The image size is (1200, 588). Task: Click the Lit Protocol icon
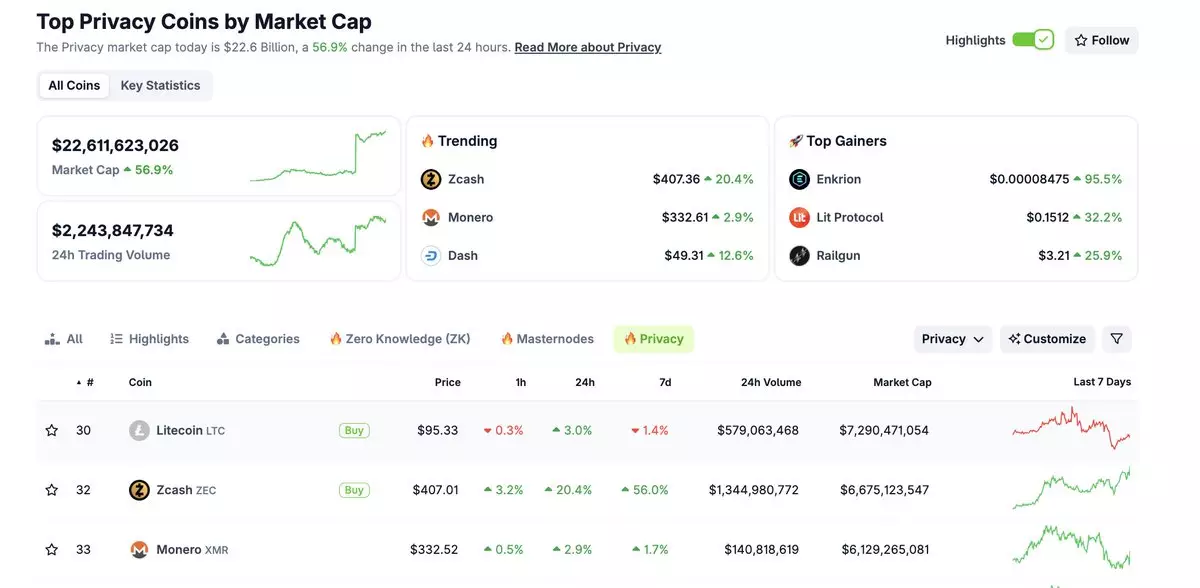click(799, 217)
